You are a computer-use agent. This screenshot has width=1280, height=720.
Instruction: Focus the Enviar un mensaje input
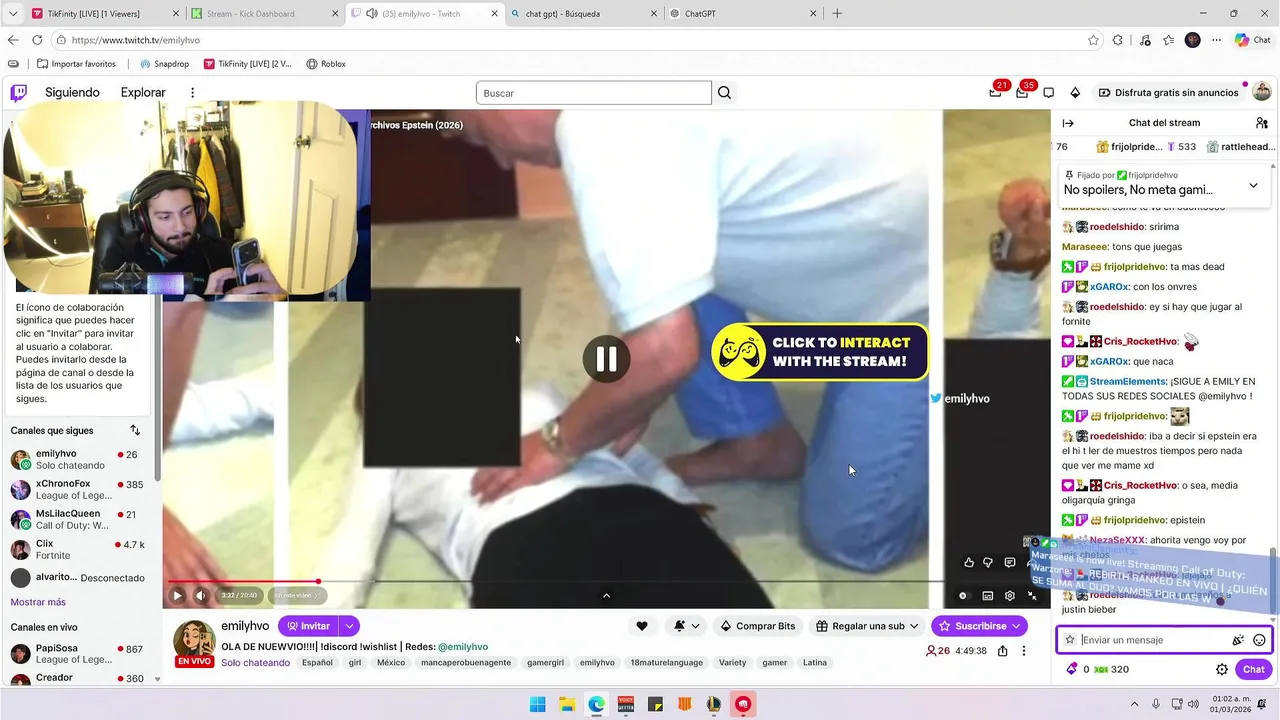click(1152, 640)
